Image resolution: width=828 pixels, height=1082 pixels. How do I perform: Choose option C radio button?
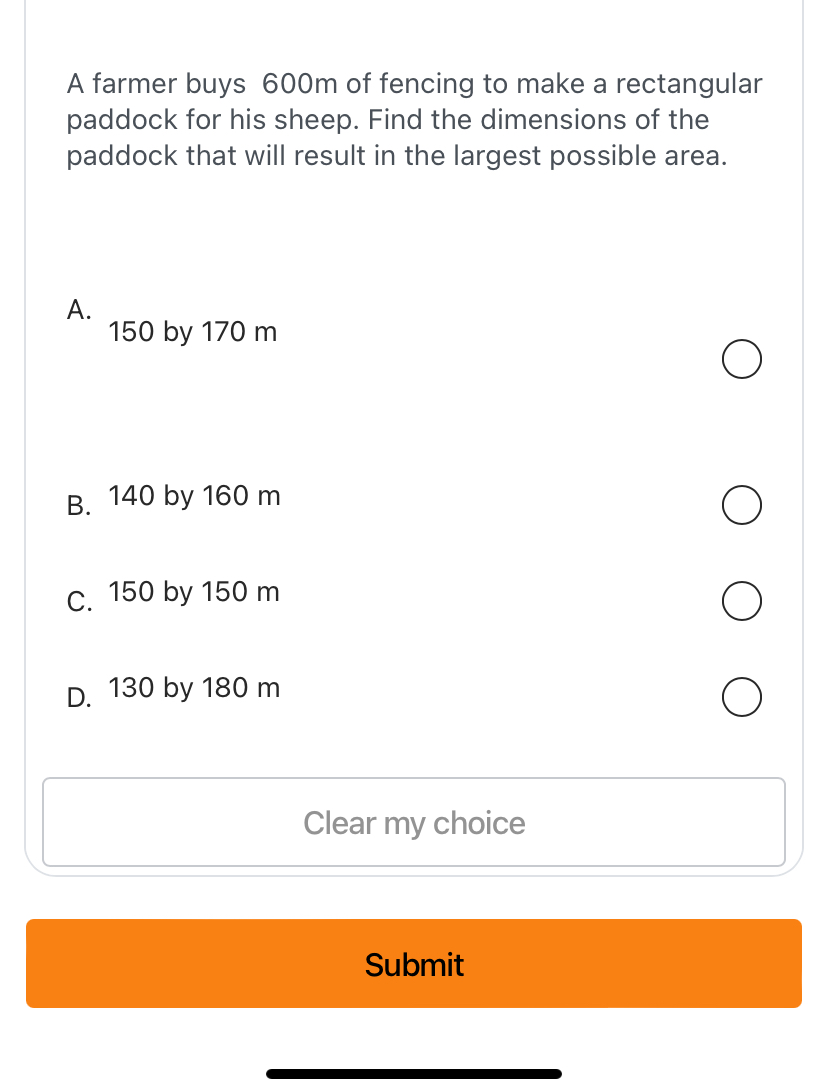[741, 602]
